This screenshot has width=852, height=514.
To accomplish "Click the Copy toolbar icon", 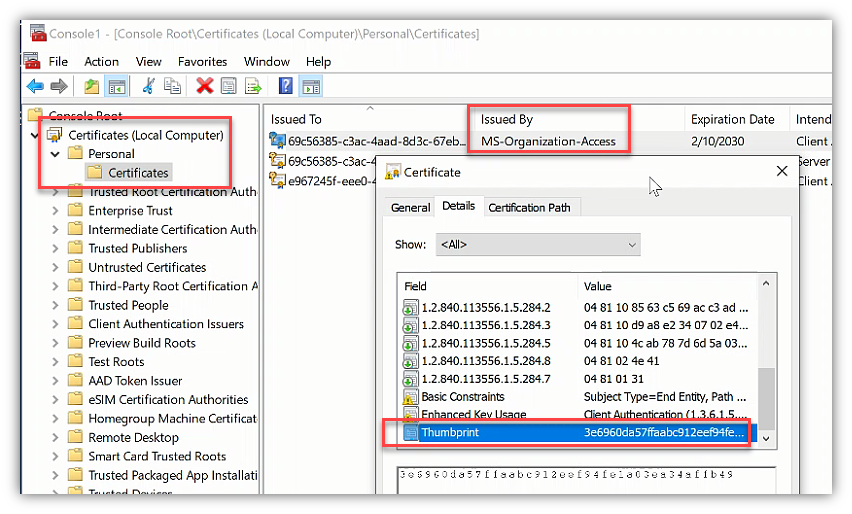I will tap(172, 86).
